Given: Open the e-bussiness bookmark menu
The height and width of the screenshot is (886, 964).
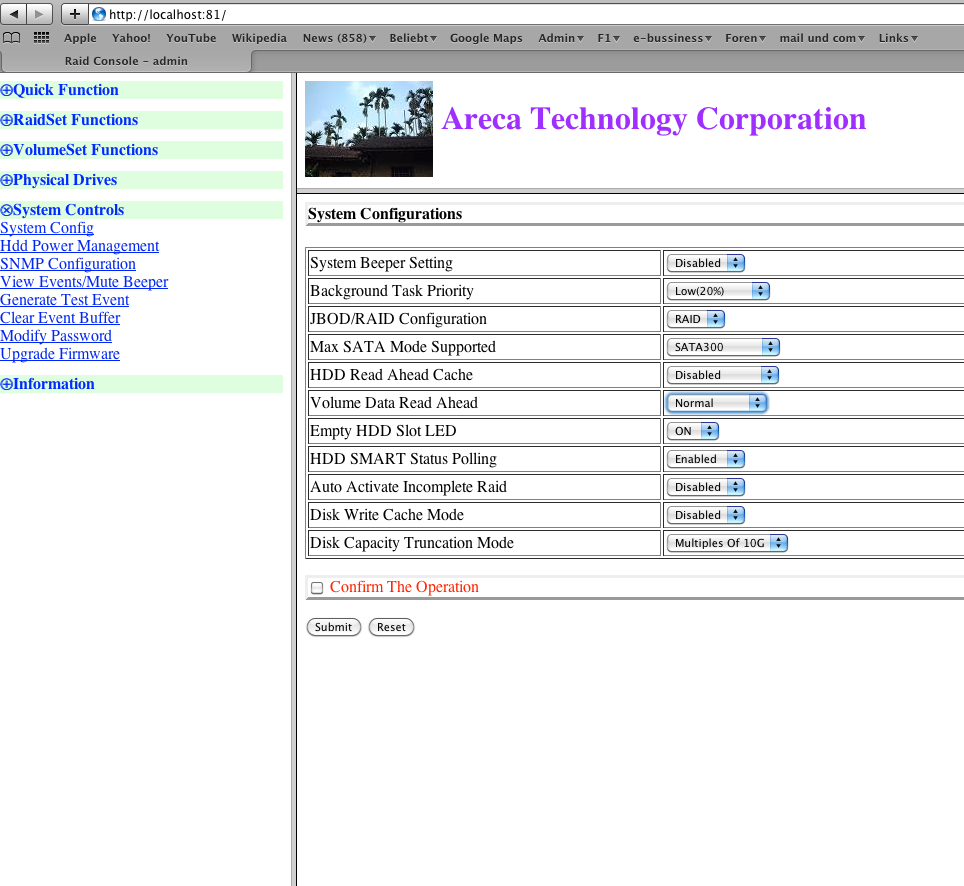Looking at the screenshot, I should 672,38.
